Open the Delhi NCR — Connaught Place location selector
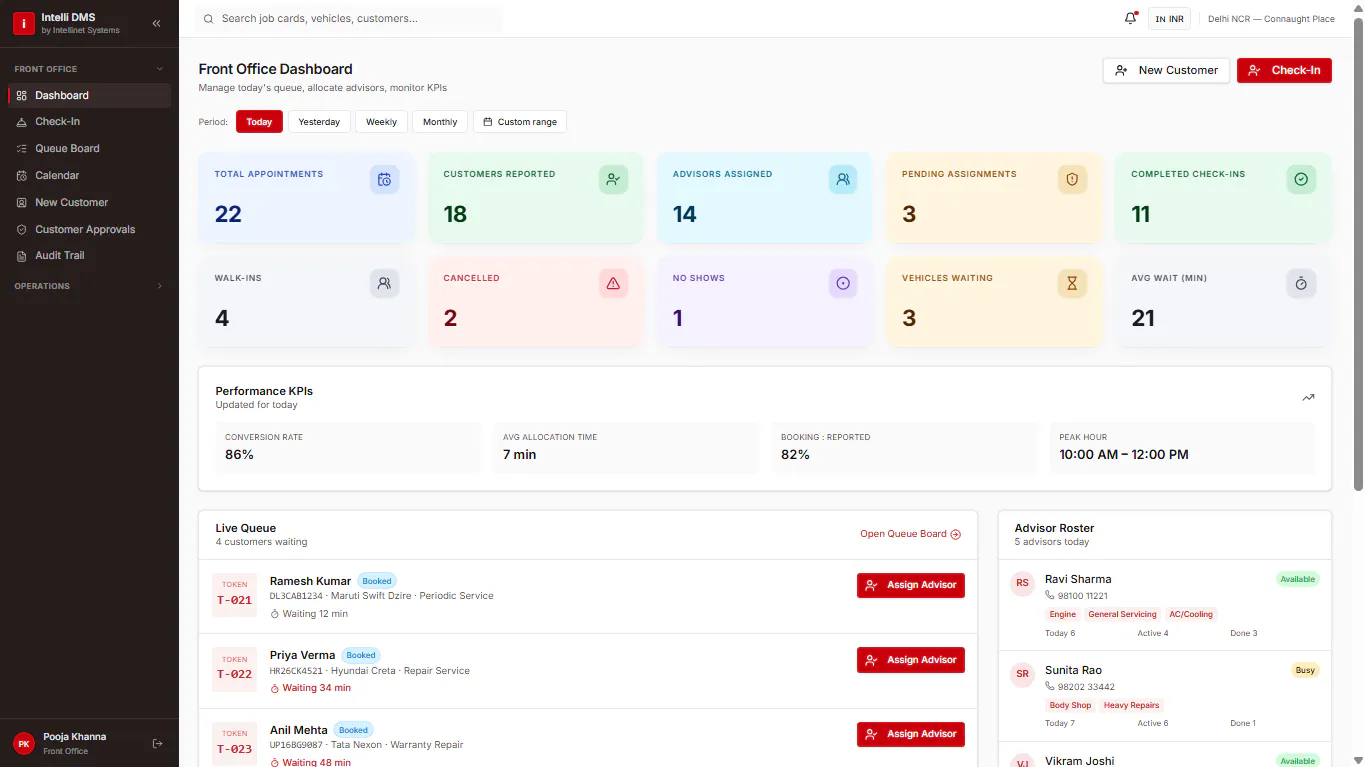Viewport: 1365px width, 767px height. click(1271, 19)
